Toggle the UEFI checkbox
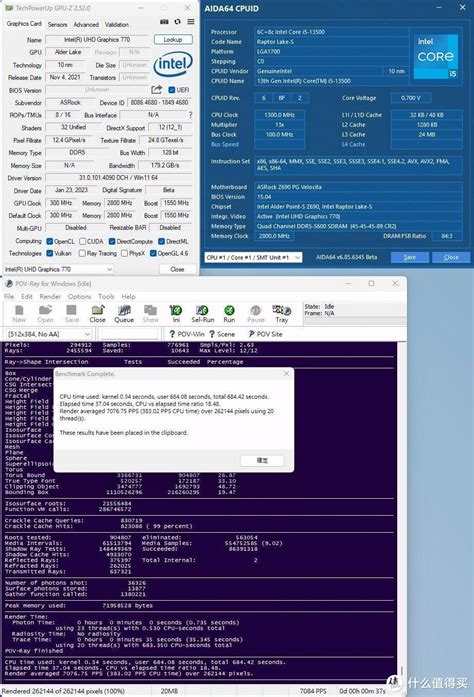Viewport: 474px width, 697px height. (172, 90)
